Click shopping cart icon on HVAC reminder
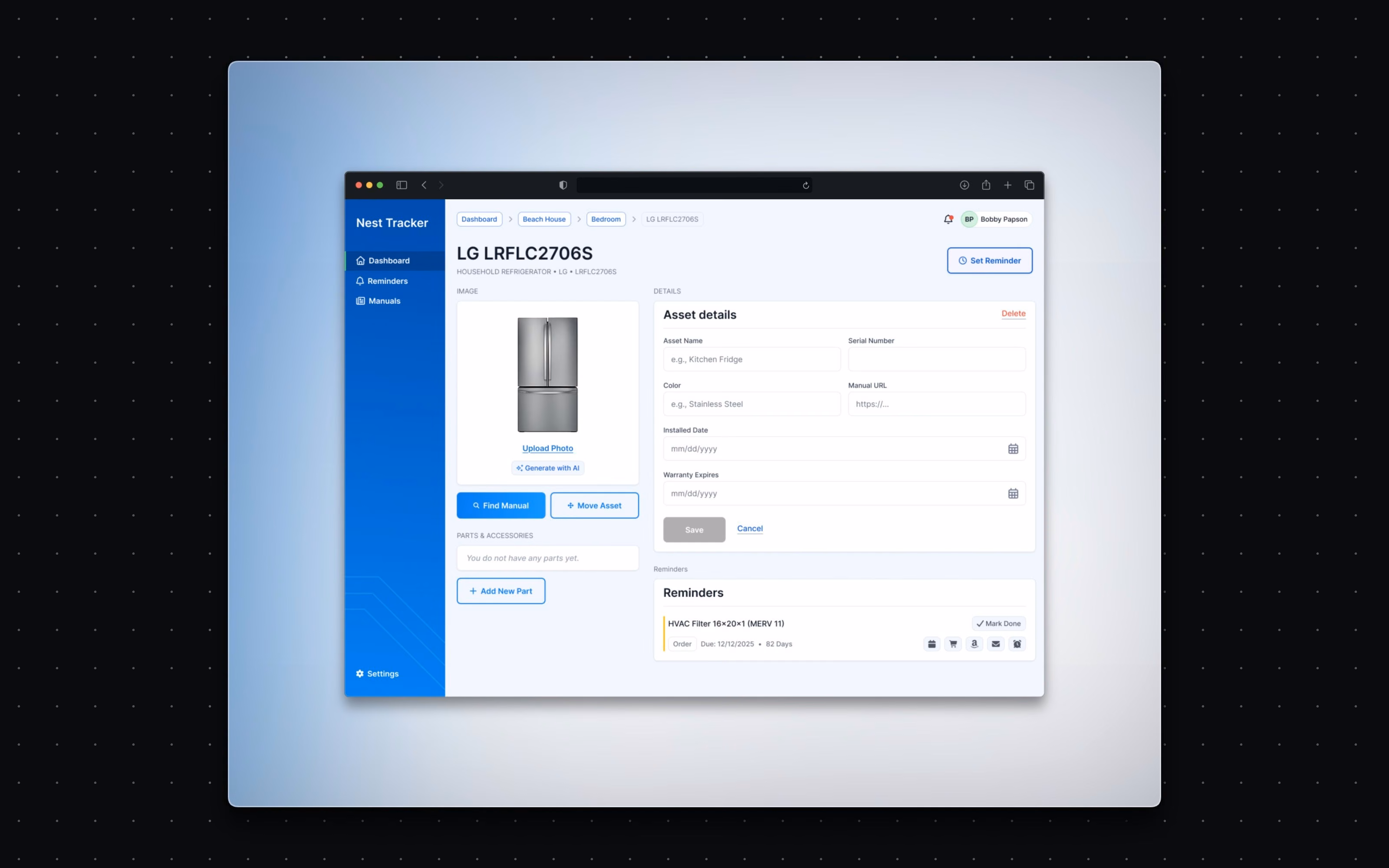 (x=953, y=644)
